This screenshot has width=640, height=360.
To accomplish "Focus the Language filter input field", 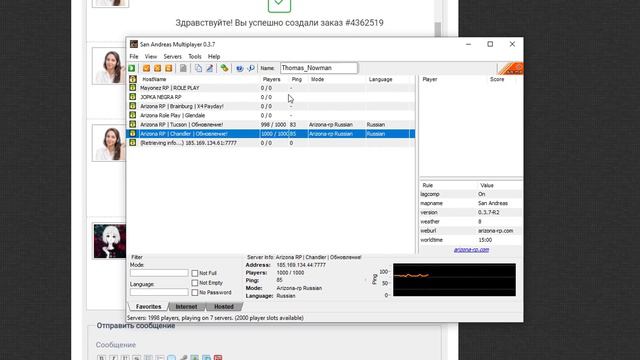I will [x=159, y=292].
